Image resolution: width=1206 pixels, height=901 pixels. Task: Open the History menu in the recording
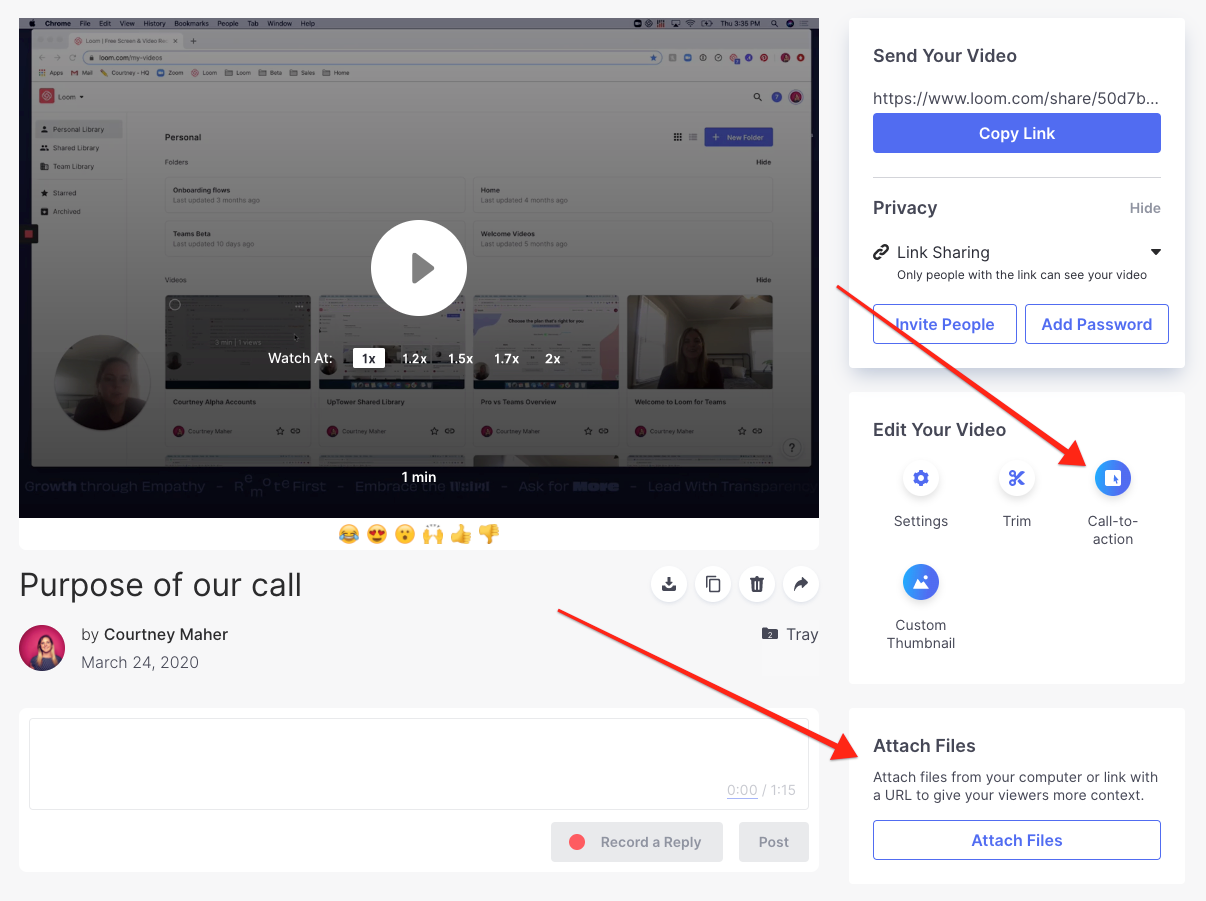point(155,23)
